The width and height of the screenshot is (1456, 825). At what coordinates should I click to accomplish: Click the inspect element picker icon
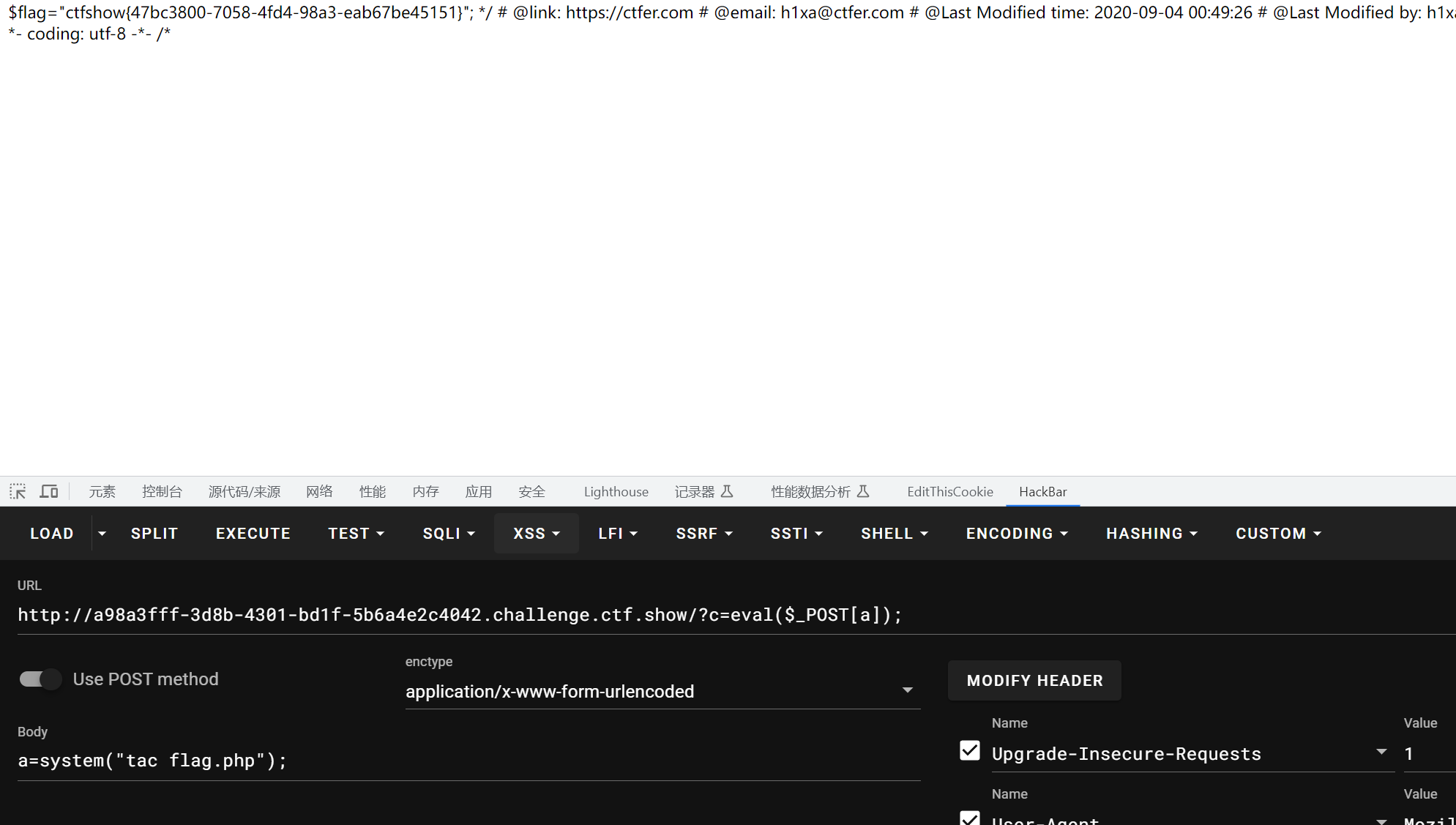(18, 491)
